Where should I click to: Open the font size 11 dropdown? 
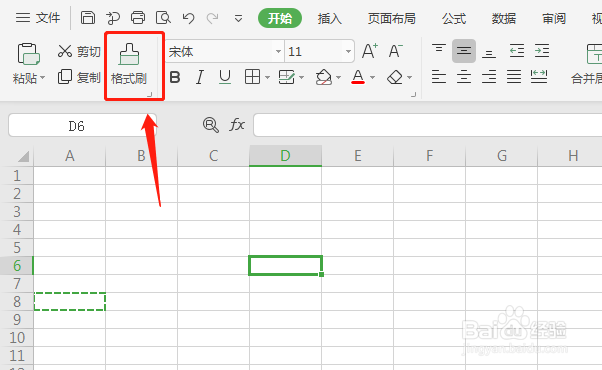pos(348,51)
